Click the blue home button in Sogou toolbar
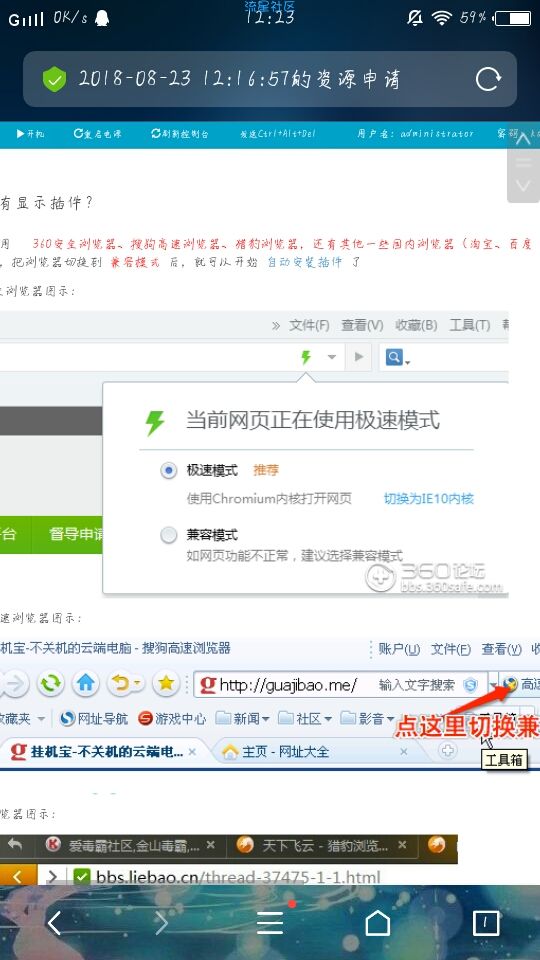The image size is (540, 960). [x=86, y=683]
